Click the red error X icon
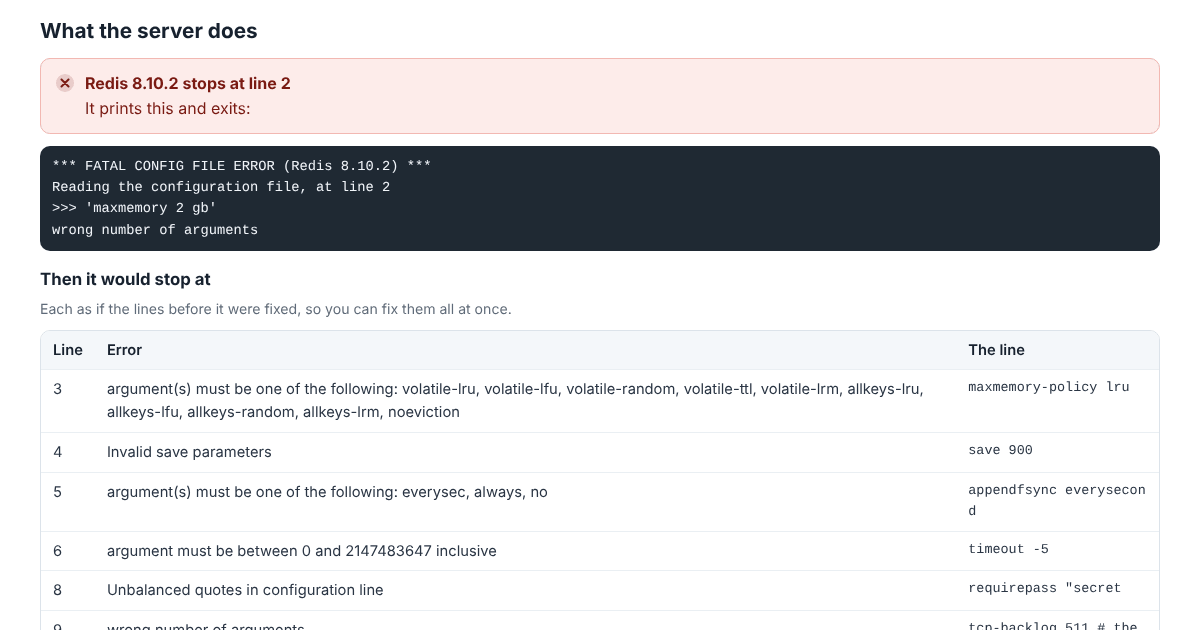The width and height of the screenshot is (1200, 630). tap(65, 83)
